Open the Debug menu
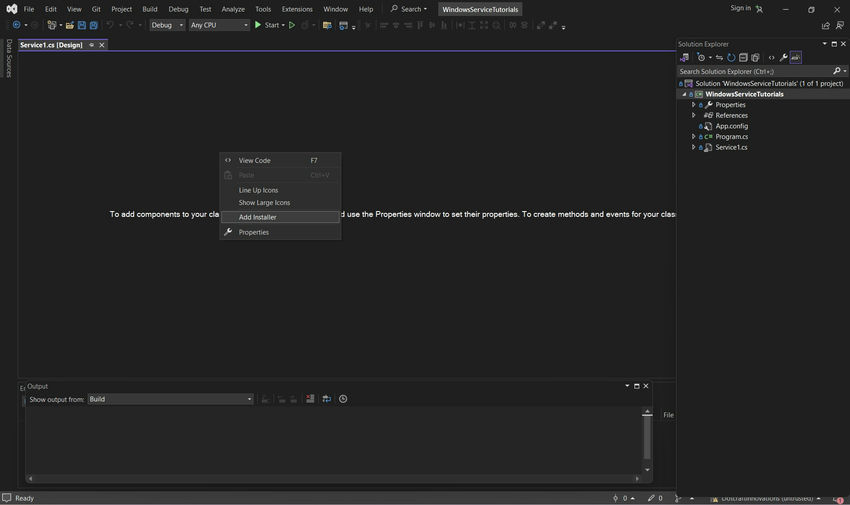850x505 pixels. tap(178, 9)
